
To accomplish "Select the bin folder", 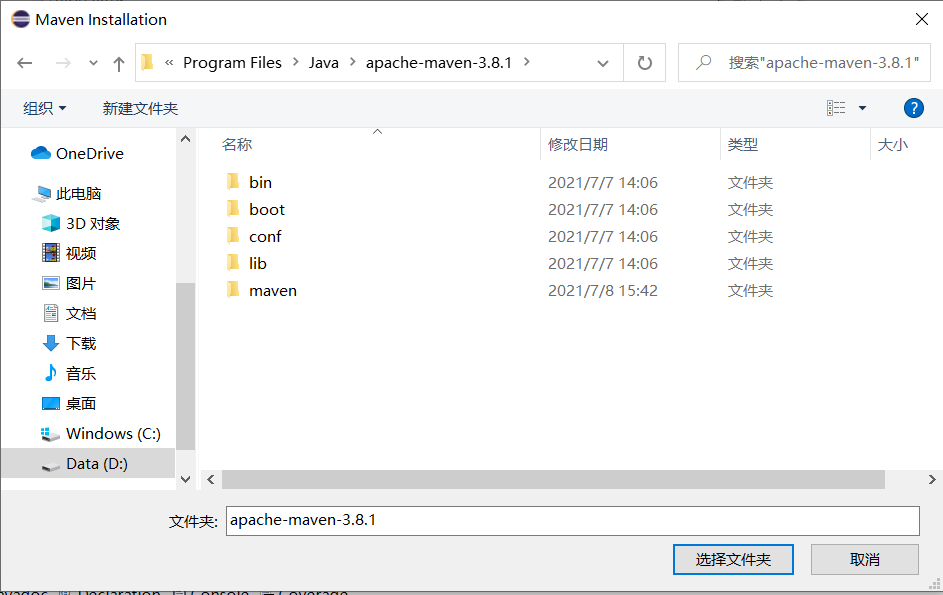I will point(260,182).
